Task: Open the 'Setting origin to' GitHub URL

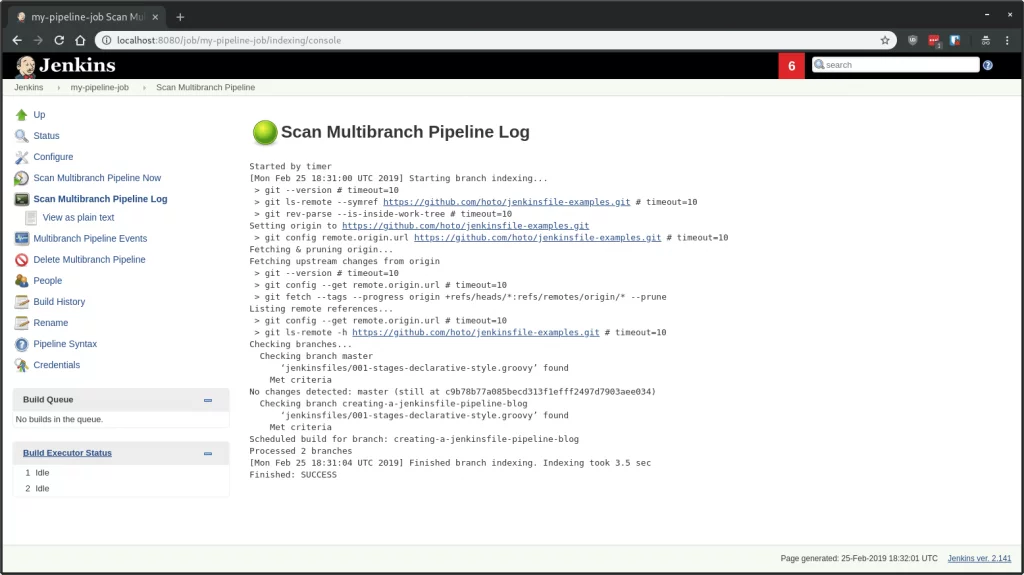Action: (x=466, y=225)
